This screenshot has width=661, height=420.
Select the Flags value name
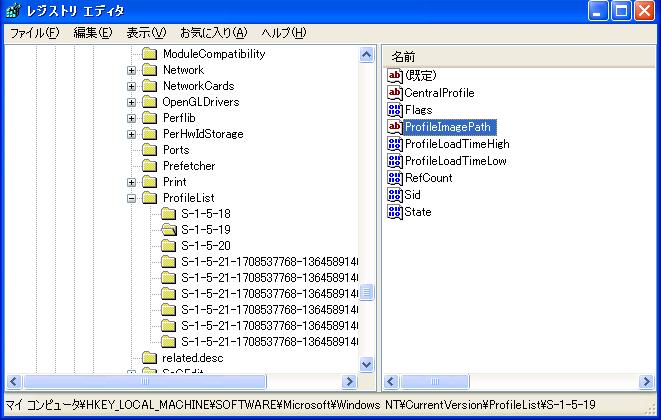tap(419, 110)
